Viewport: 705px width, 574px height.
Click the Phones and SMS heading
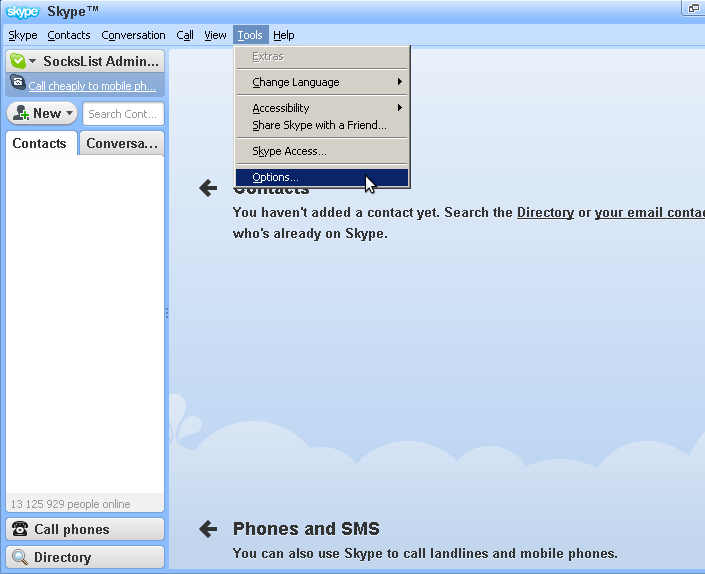click(306, 529)
